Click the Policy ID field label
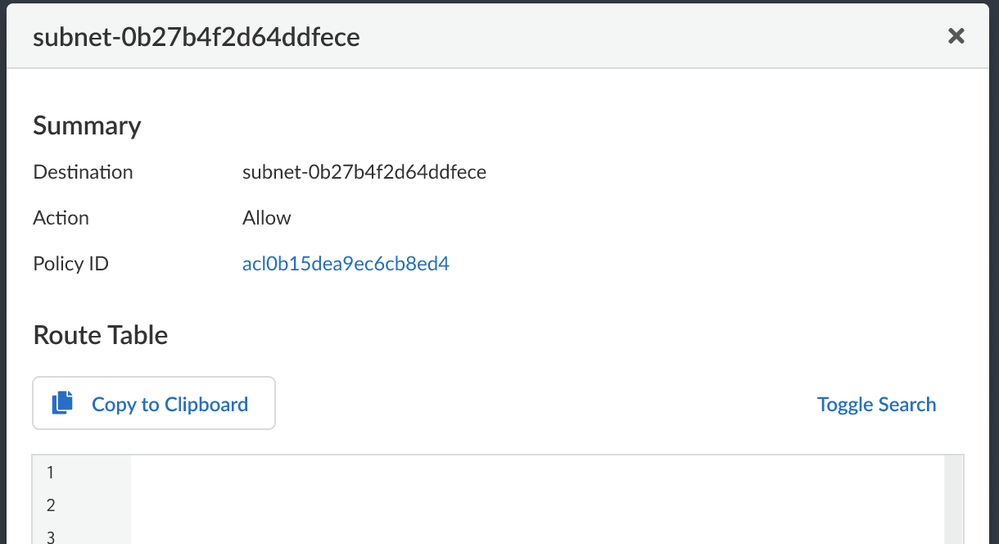The height and width of the screenshot is (544, 999). point(71,264)
